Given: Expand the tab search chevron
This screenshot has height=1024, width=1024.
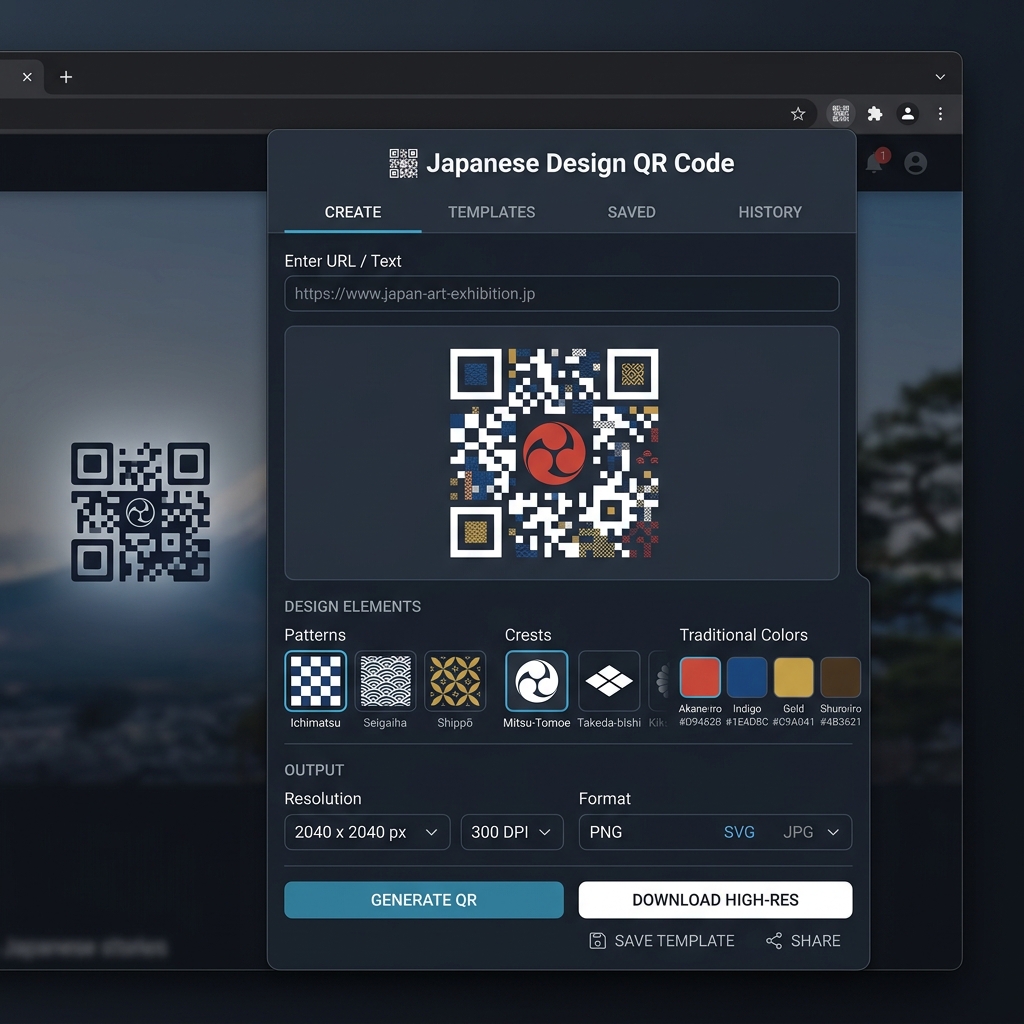Looking at the screenshot, I should click(x=940, y=77).
